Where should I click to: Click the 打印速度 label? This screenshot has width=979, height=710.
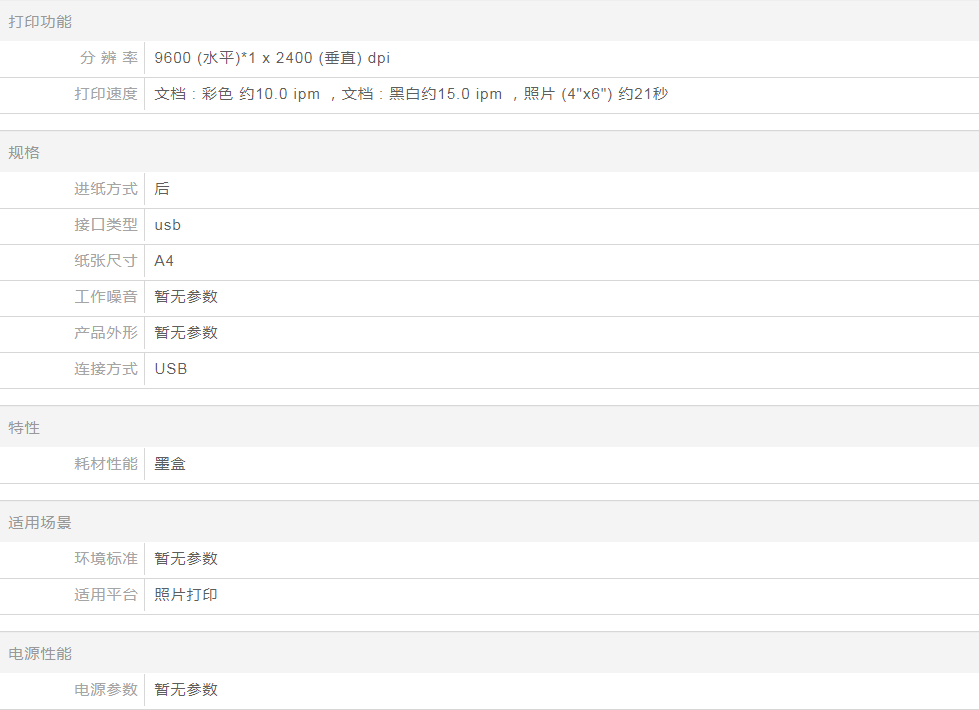(106, 94)
